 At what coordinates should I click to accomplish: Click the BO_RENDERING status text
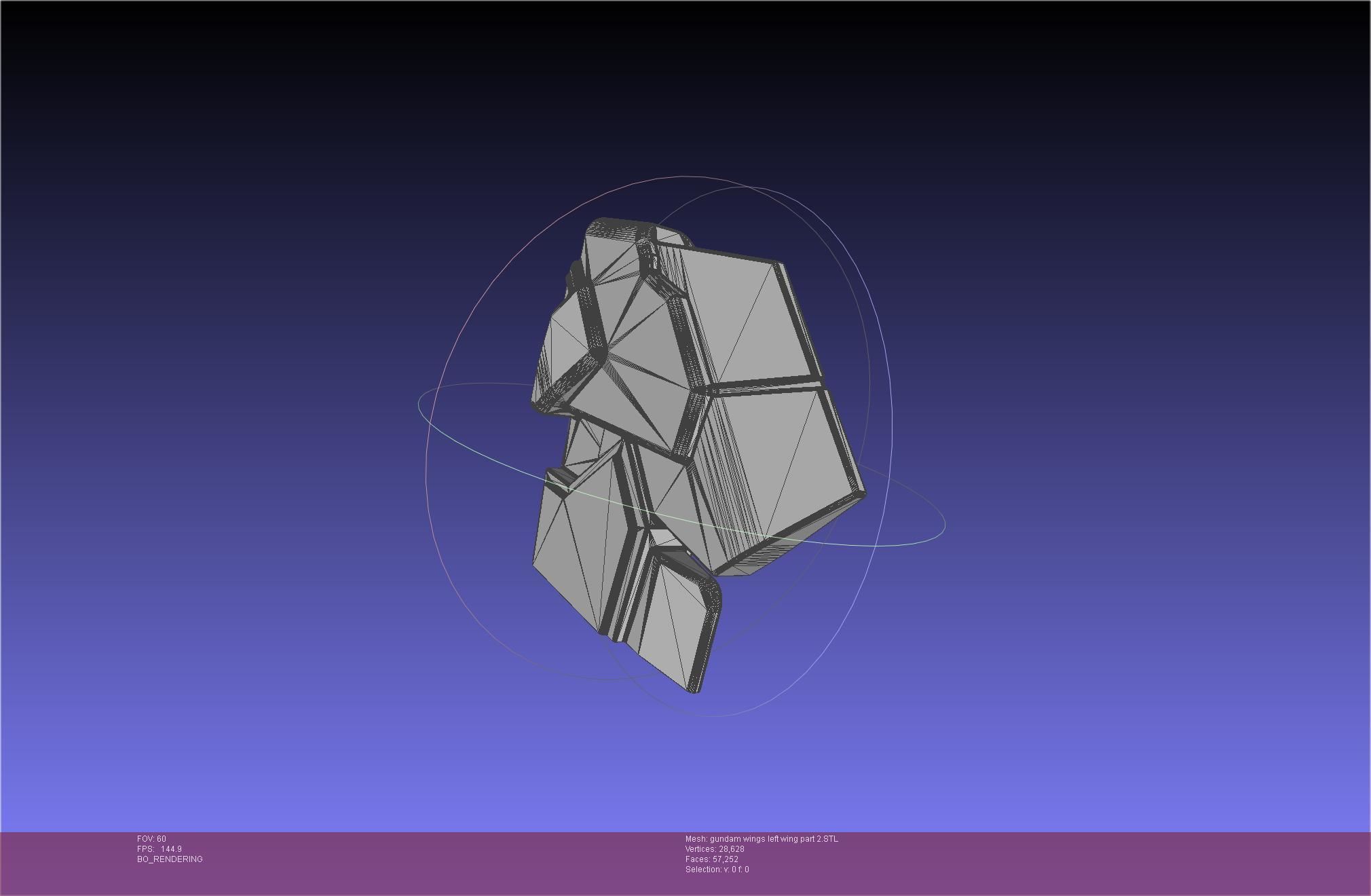[170, 859]
